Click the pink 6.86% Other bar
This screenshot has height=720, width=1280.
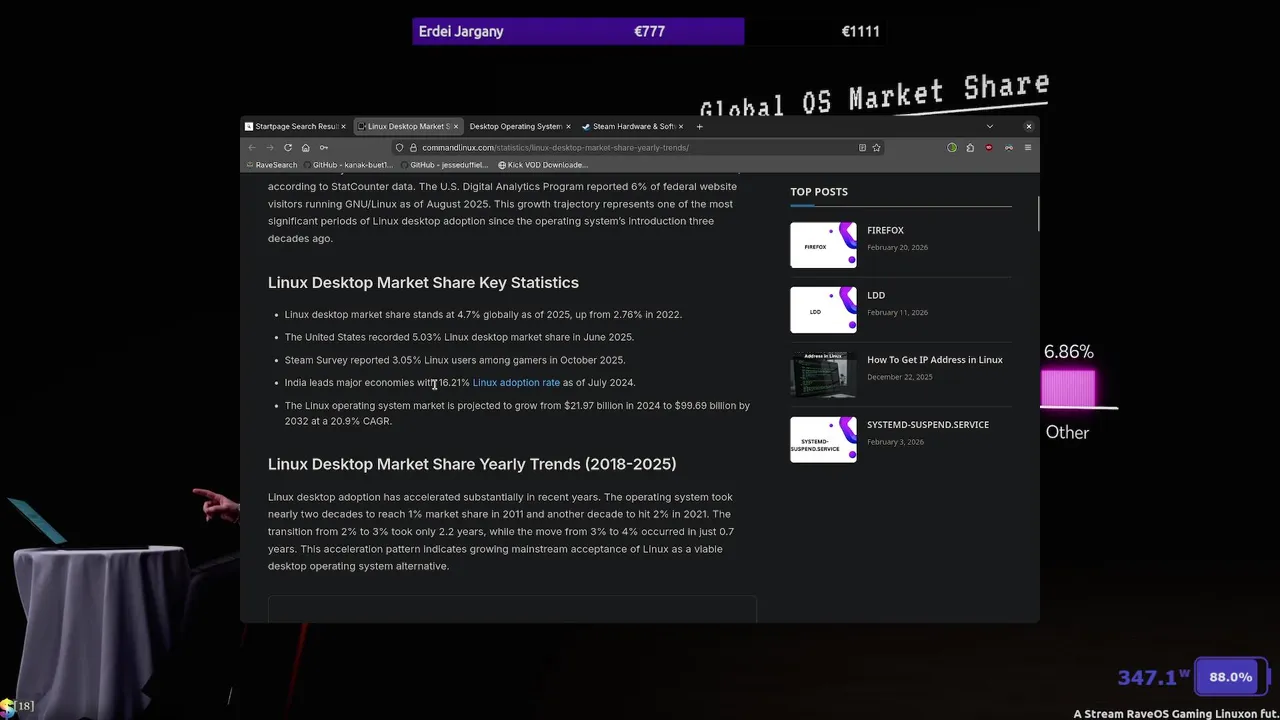tap(1068, 388)
